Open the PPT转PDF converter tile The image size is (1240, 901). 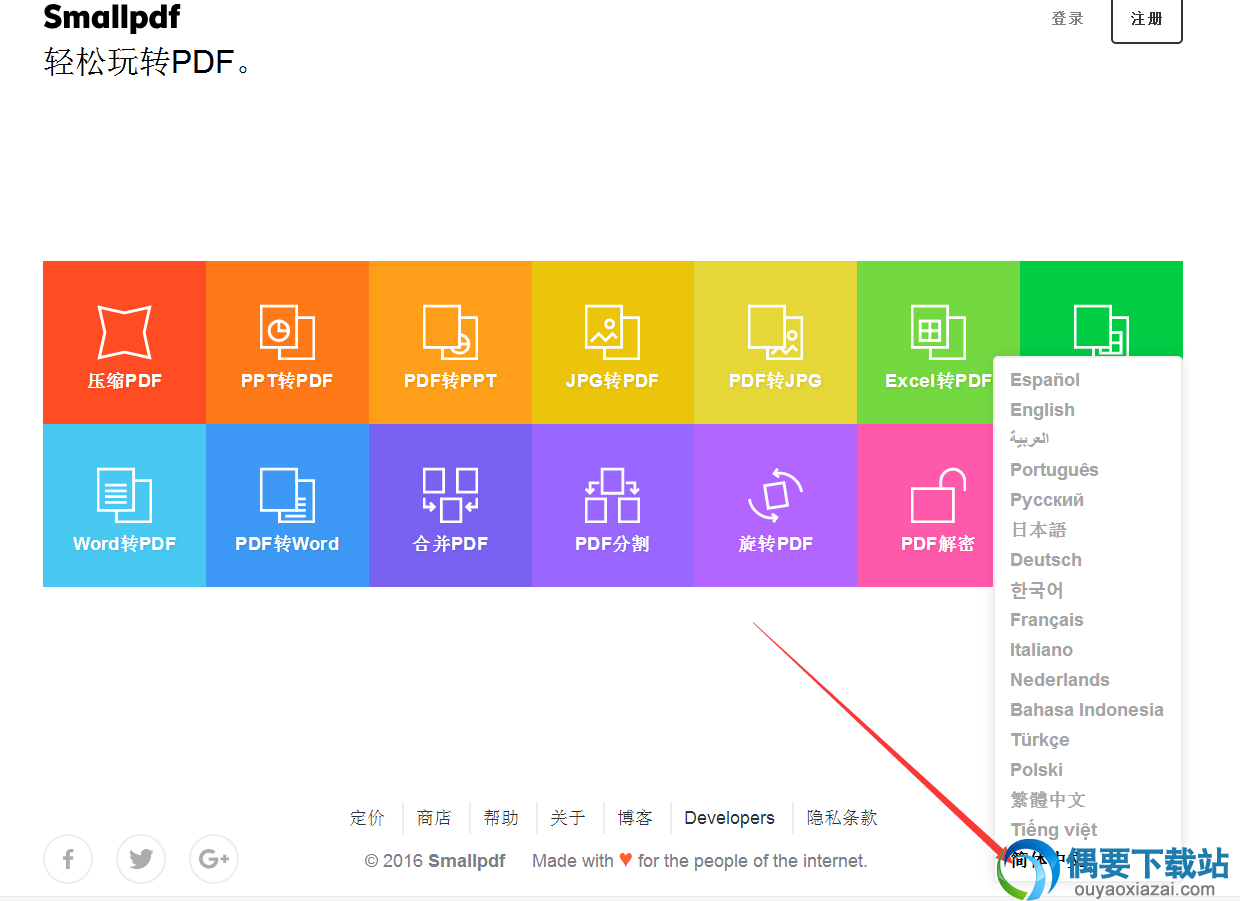click(287, 342)
